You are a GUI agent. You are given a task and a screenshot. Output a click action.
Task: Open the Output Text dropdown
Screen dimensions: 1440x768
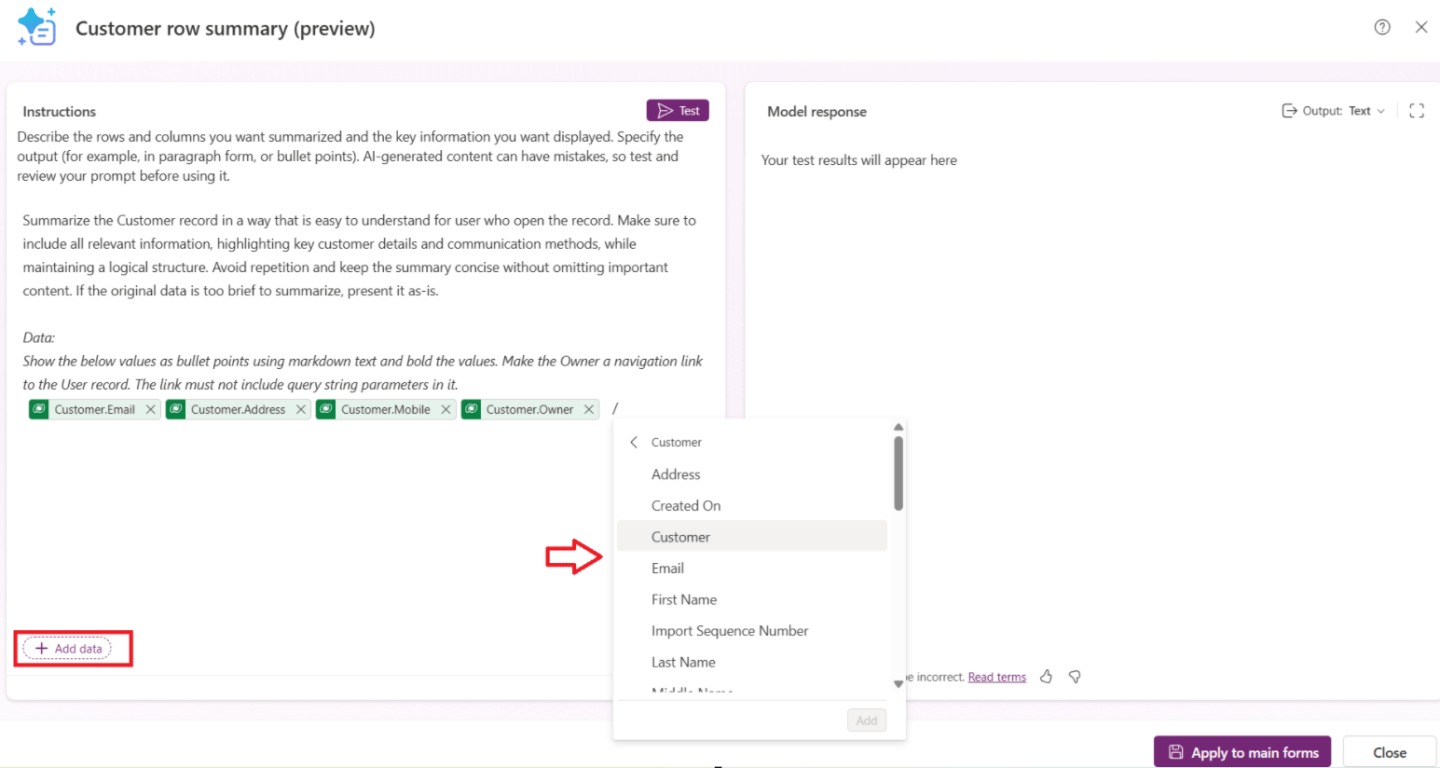pyautogui.click(x=1334, y=111)
